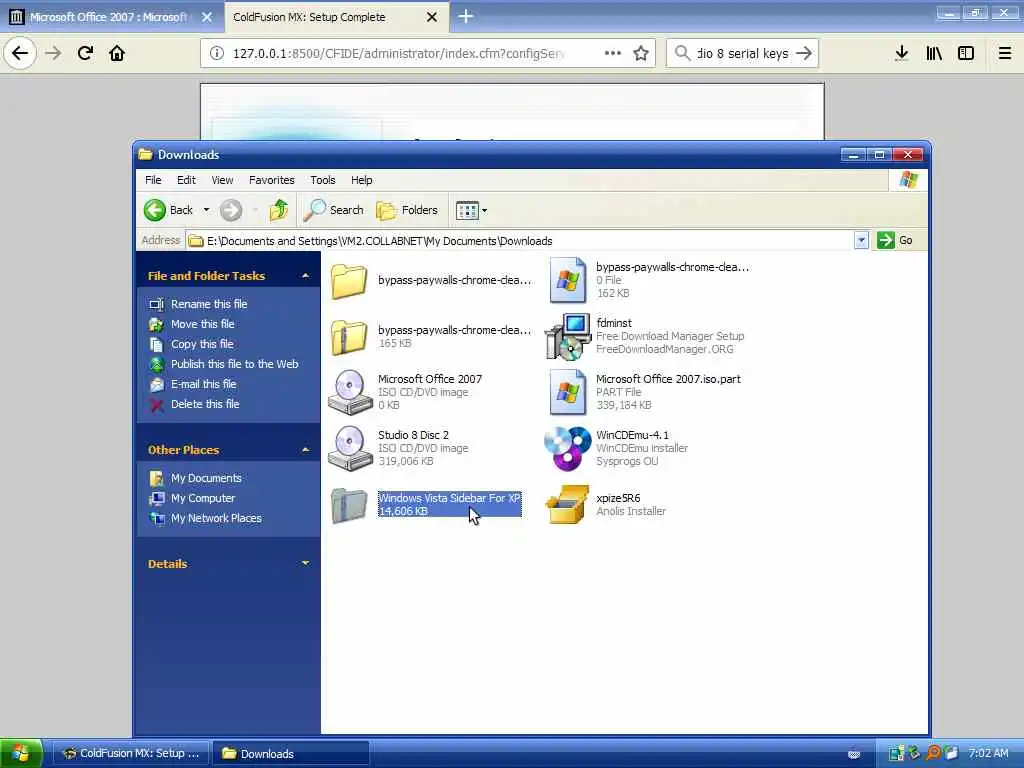
Task: Collapse File and Folder Tasks panel
Action: tap(305, 276)
